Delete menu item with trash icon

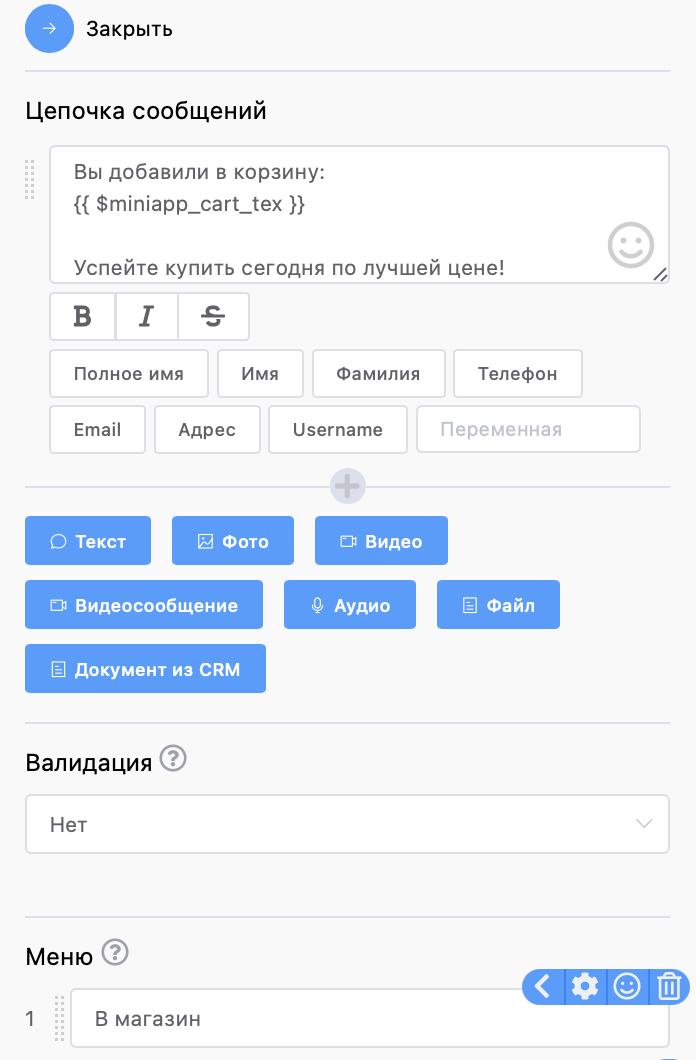(x=669, y=987)
